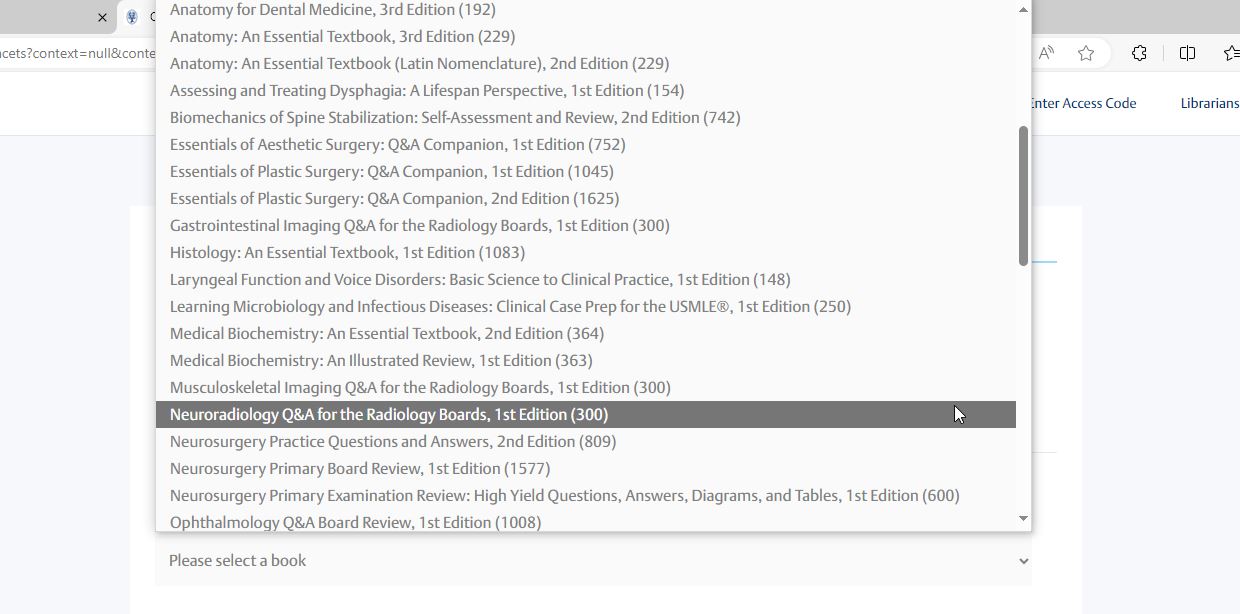Close the browser tab with the X

point(102,17)
